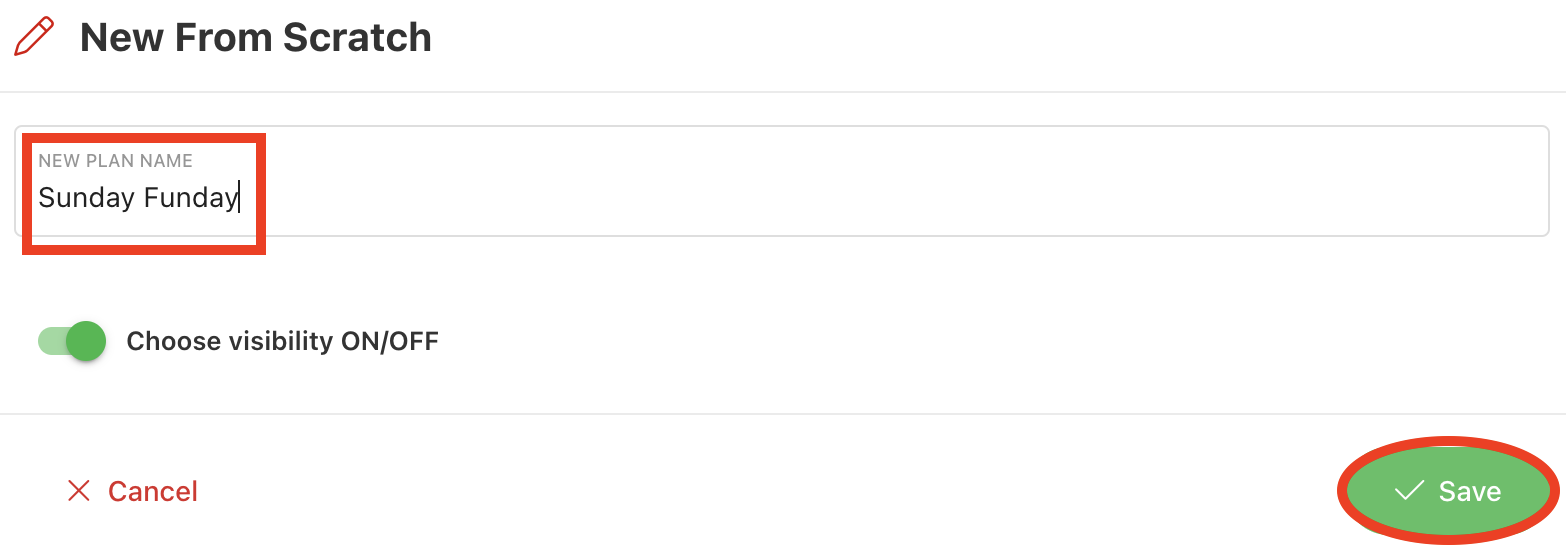1566x548 pixels.
Task: Click the green knob of visibility toggle
Action: coord(86,341)
